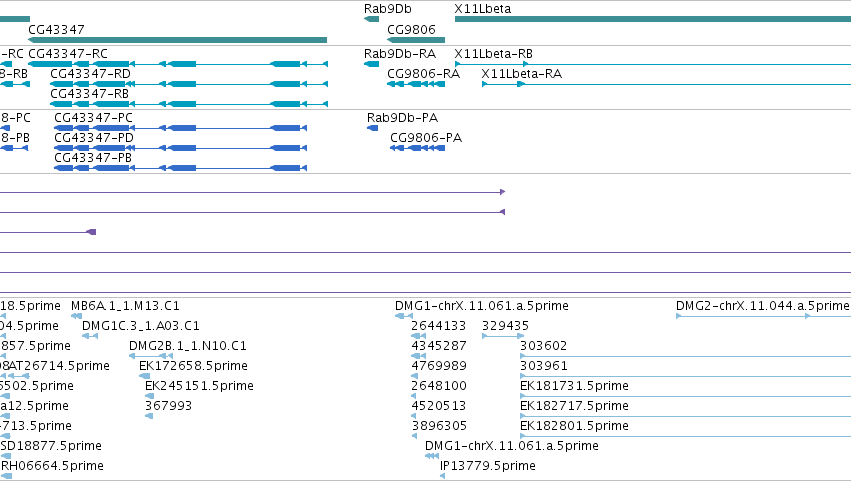Viewport: 851px width, 481px height.
Task: Select the CG43347-RC transcript label
Action: (68, 54)
